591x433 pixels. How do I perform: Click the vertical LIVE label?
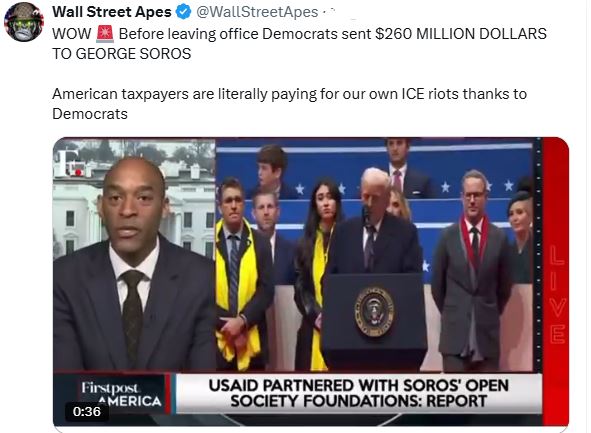(x=557, y=294)
